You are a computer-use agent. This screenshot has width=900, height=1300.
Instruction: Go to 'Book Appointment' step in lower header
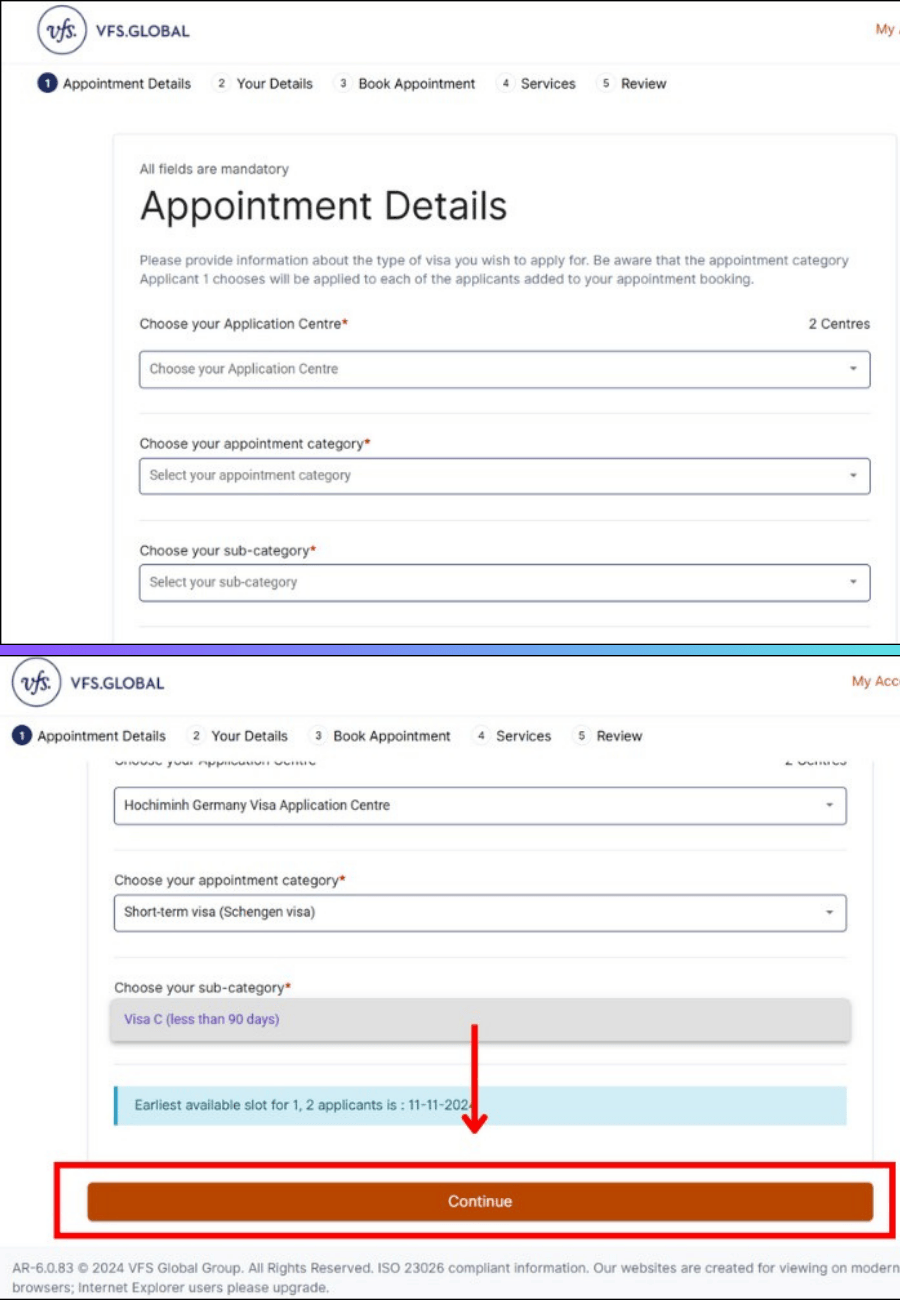click(392, 736)
